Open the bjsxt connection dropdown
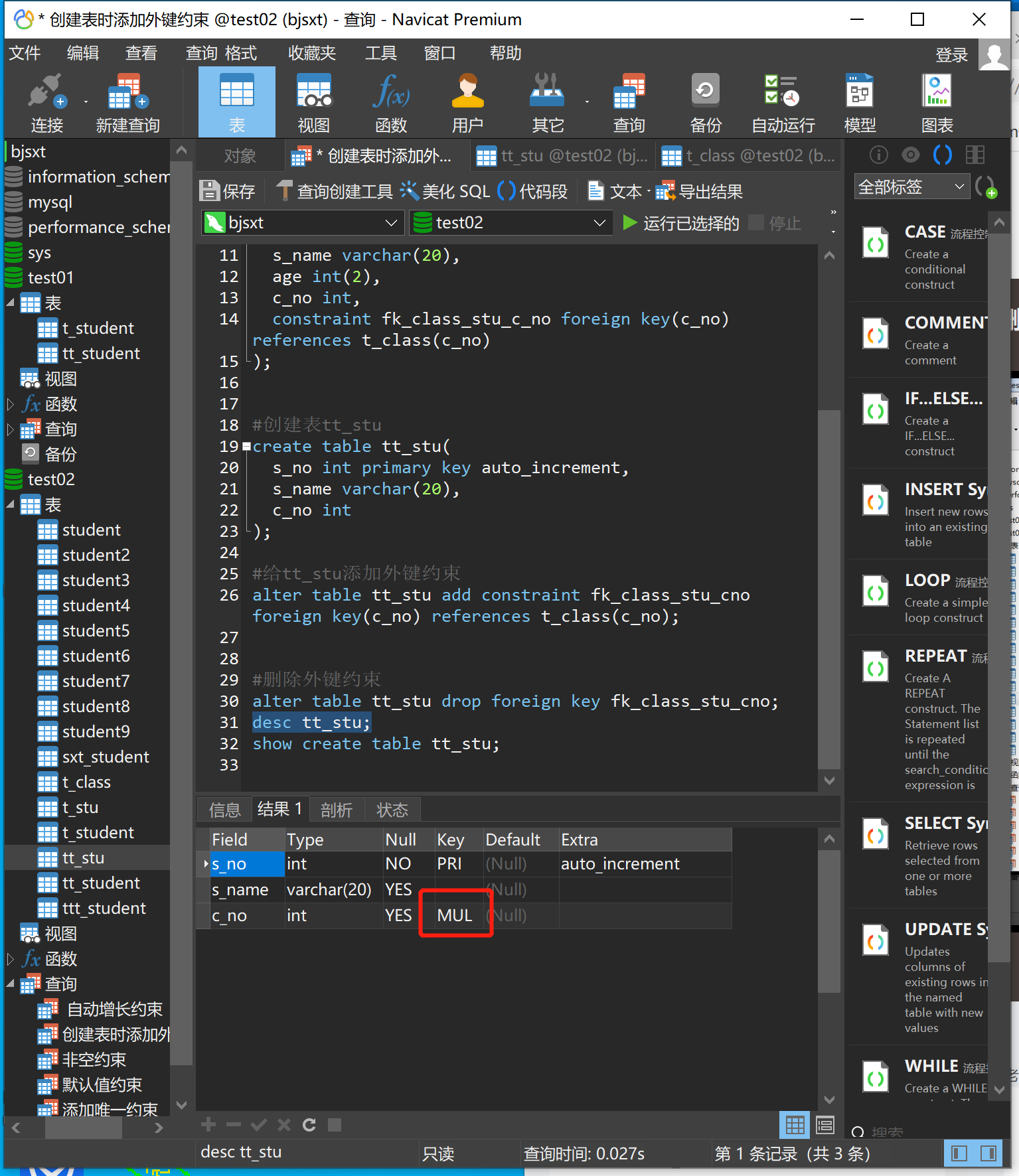Screen dimensions: 1019x1176 (x=303, y=222)
